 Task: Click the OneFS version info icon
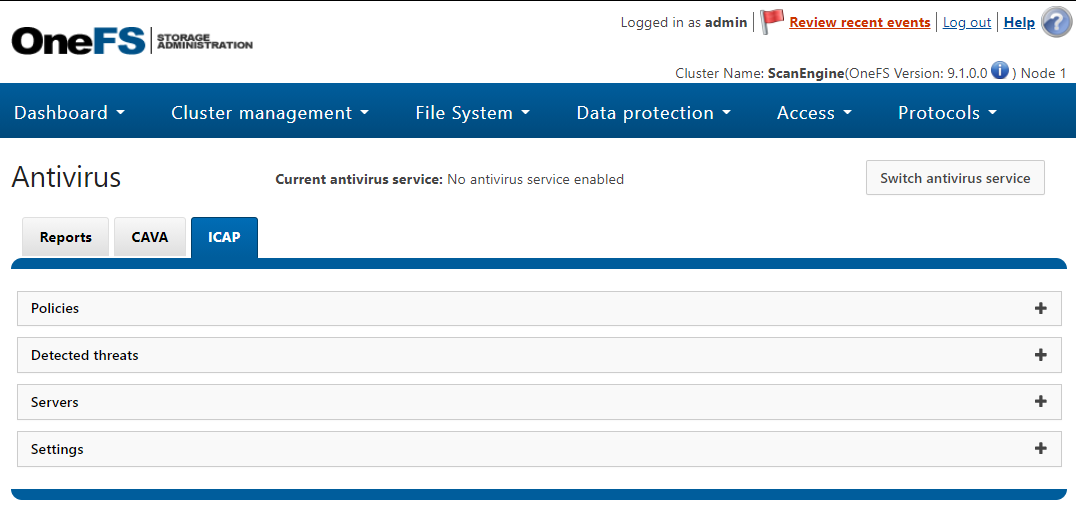1000,72
